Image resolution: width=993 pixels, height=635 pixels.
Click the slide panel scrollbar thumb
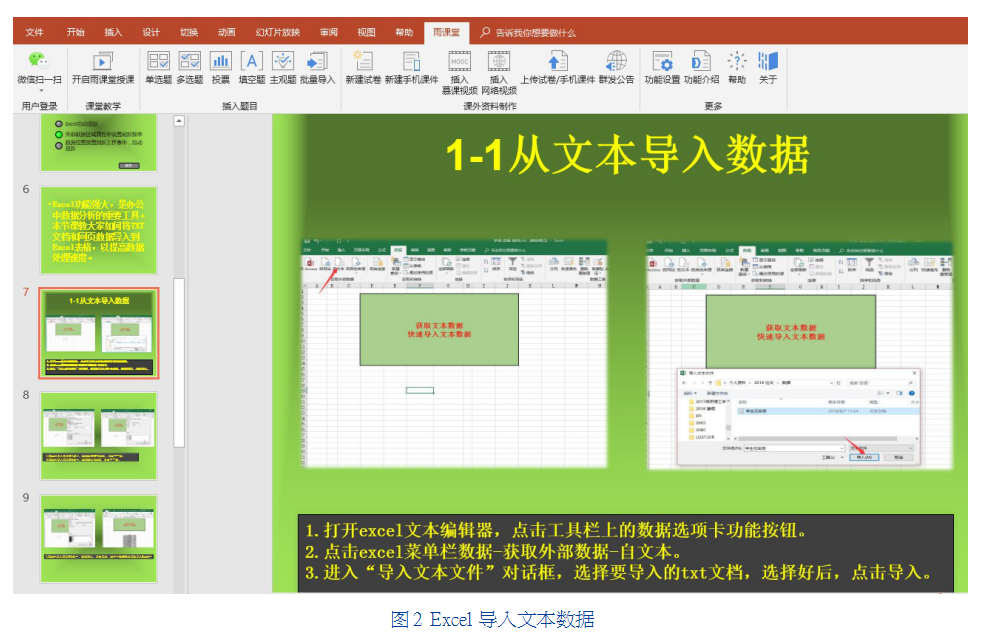[179, 363]
